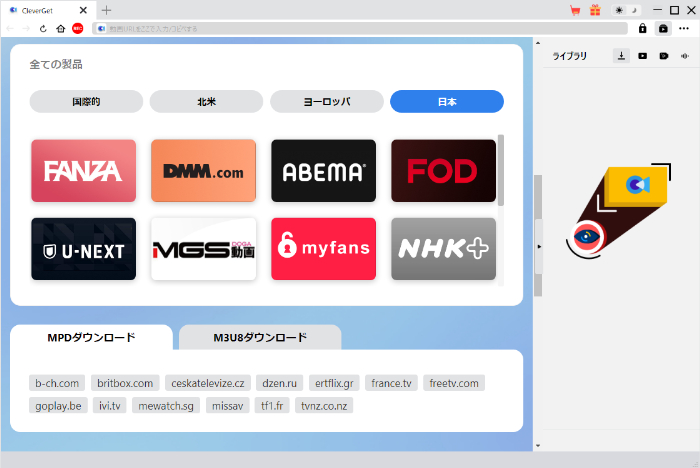Click product grid vertical scrollbar
Screen dimensions: 700x468
pos(501,170)
